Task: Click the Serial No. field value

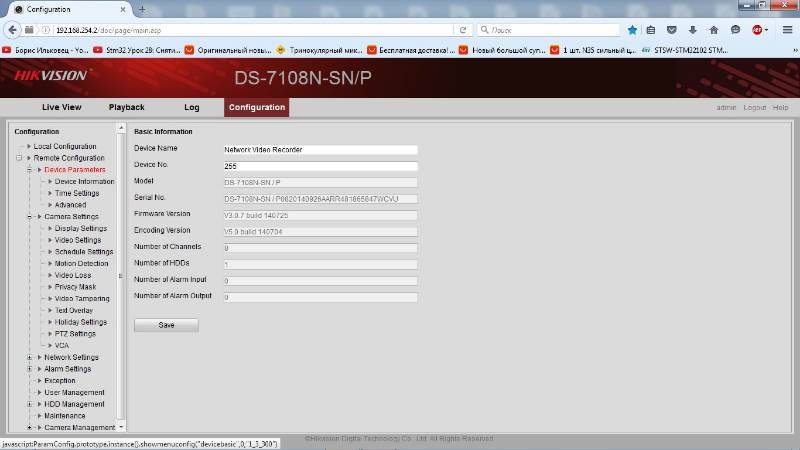Action: click(320, 199)
